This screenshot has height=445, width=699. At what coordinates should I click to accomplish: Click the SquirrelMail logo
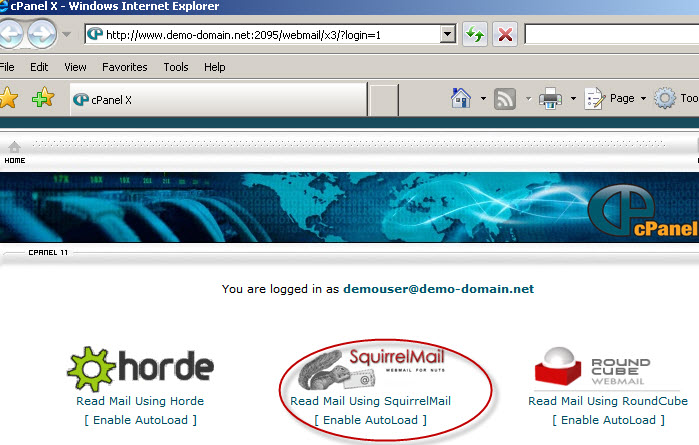[371, 369]
